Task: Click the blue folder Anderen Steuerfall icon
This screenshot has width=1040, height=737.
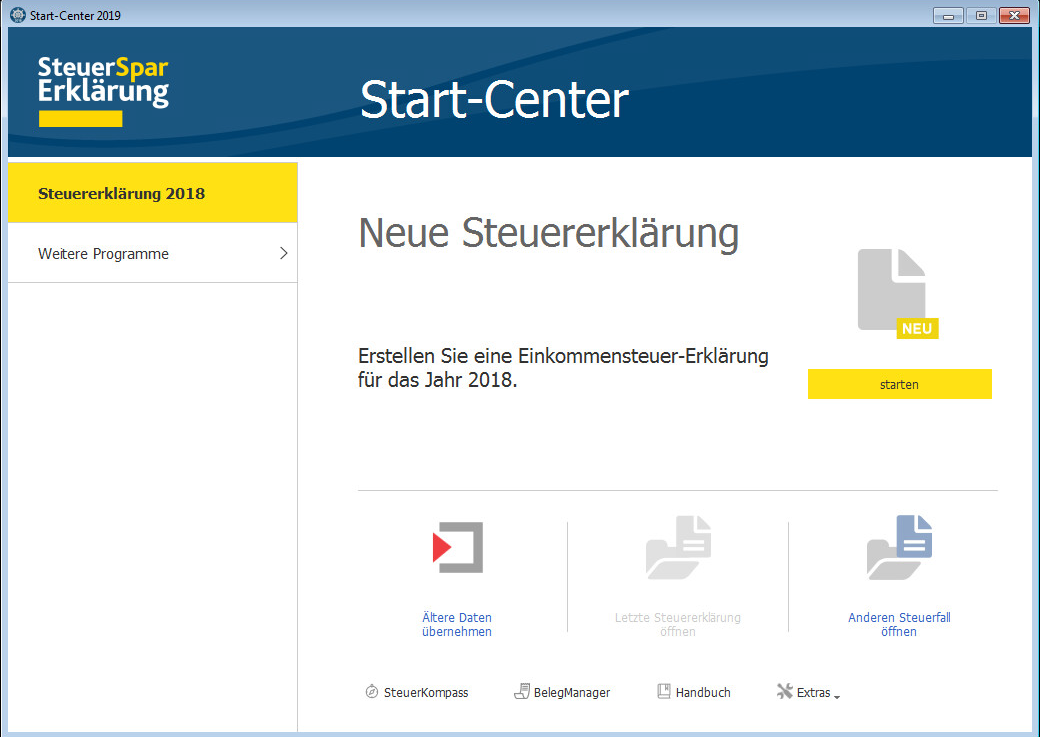Action: [x=899, y=547]
